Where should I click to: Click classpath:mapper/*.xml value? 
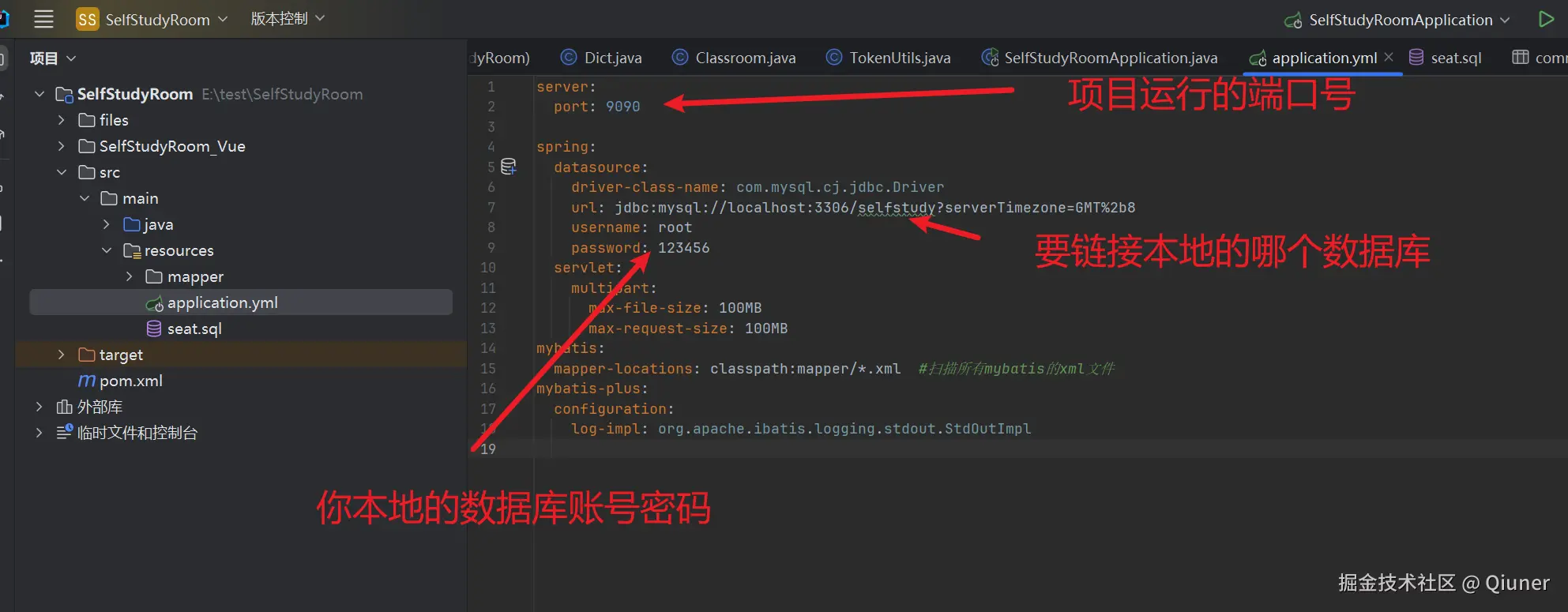(806, 369)
